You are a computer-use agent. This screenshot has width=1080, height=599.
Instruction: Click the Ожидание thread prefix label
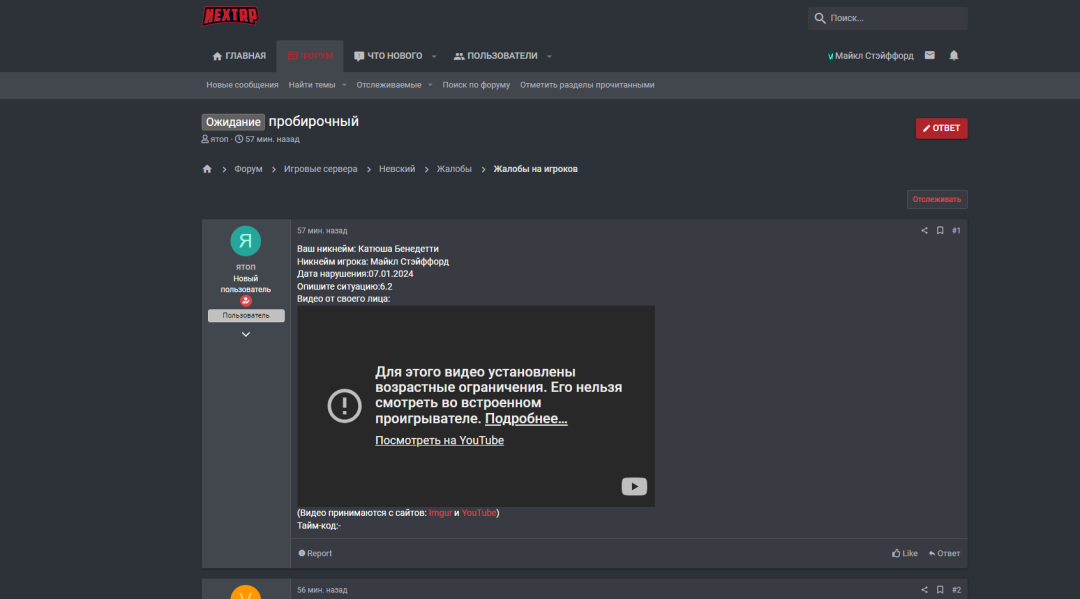coord(233,122)
